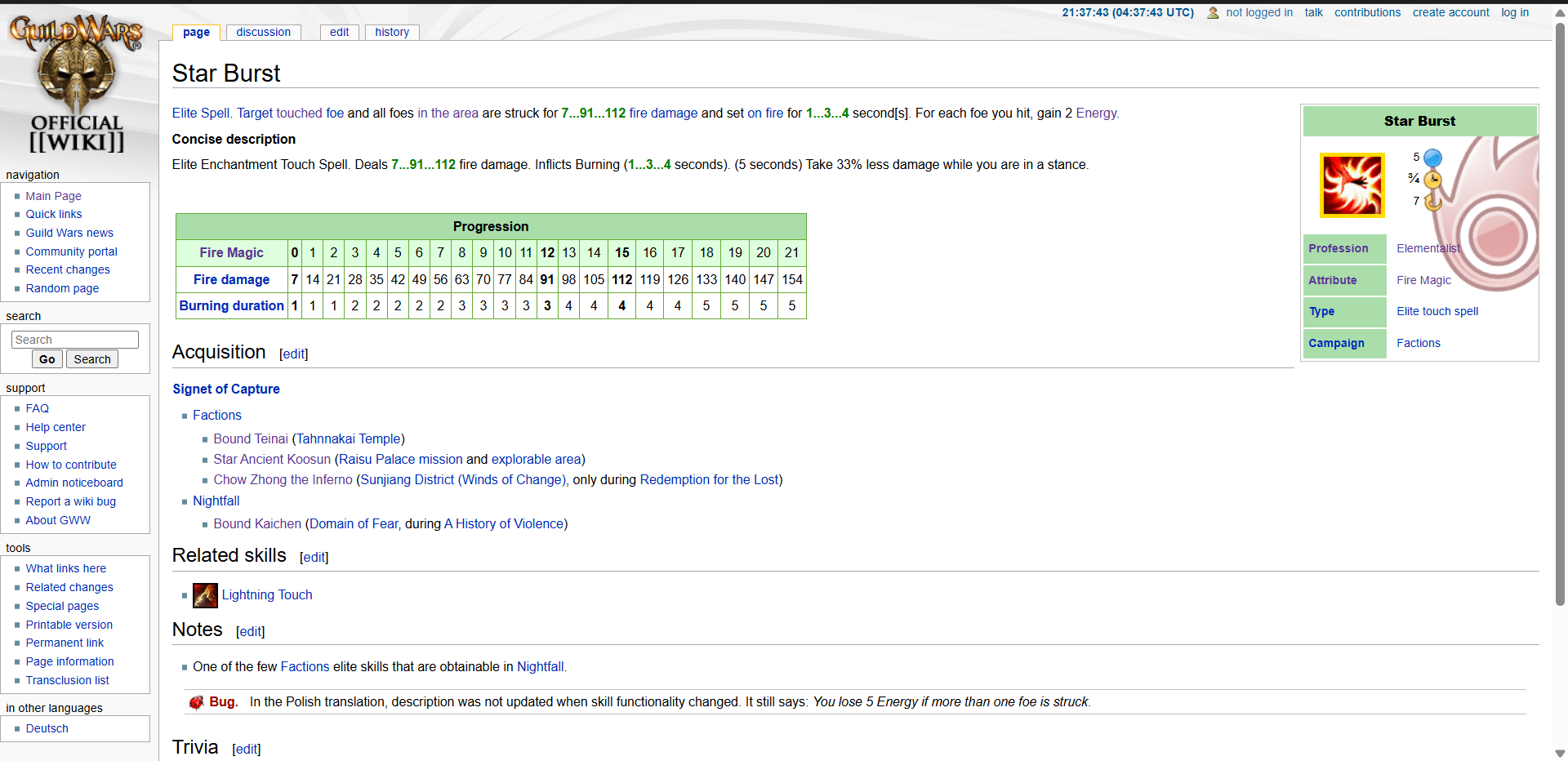Screen dimensions: 1568x761
Task: Open Transclusion list link
Action: pos(67,680)
